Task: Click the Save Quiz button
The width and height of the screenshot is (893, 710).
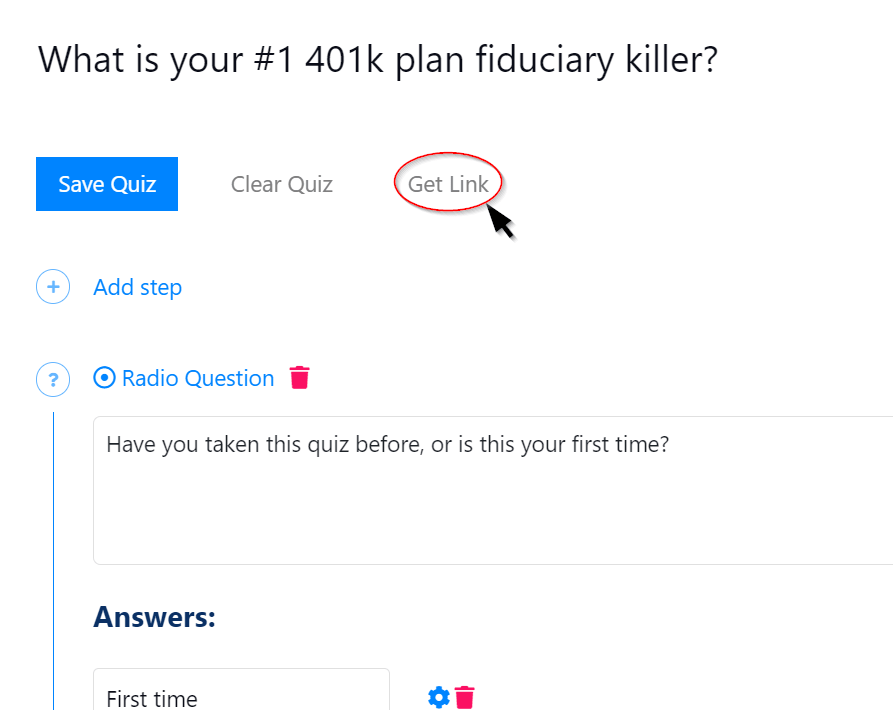Action: click(107, 184)
